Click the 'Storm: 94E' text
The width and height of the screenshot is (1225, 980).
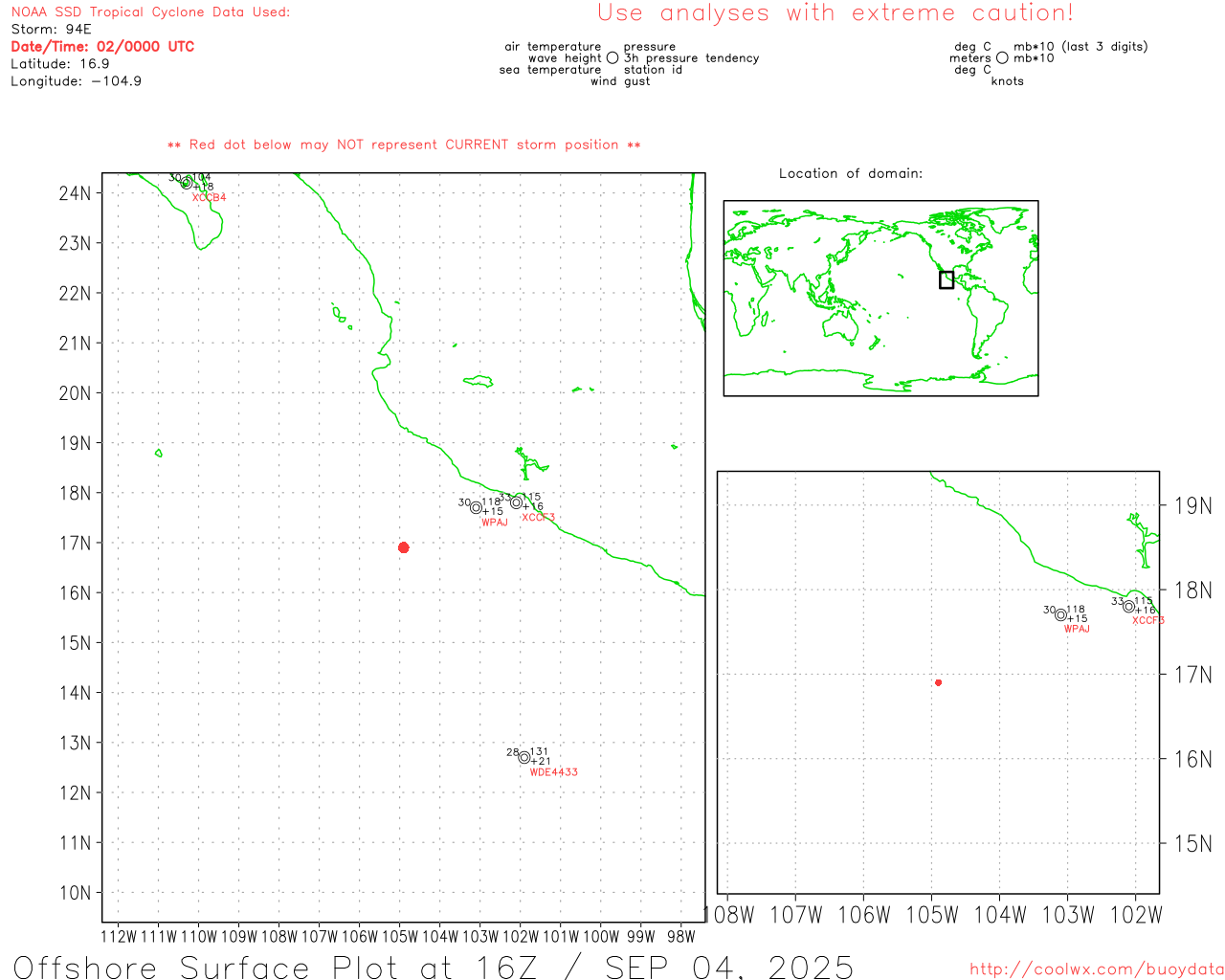pos(51,30)
